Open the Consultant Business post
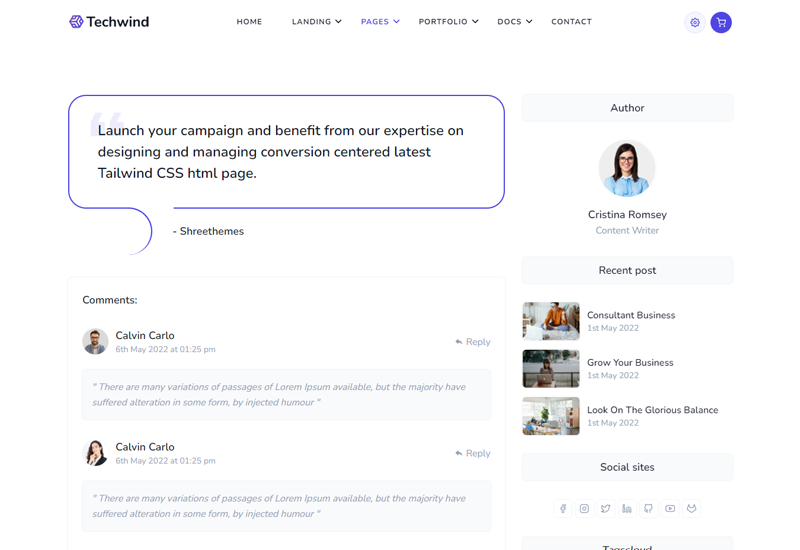Screen dimensions: 800x550 [631, 315]
